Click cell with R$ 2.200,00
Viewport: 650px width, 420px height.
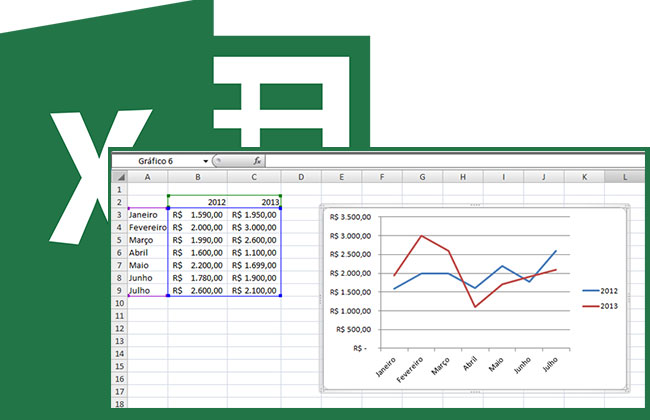198,265
